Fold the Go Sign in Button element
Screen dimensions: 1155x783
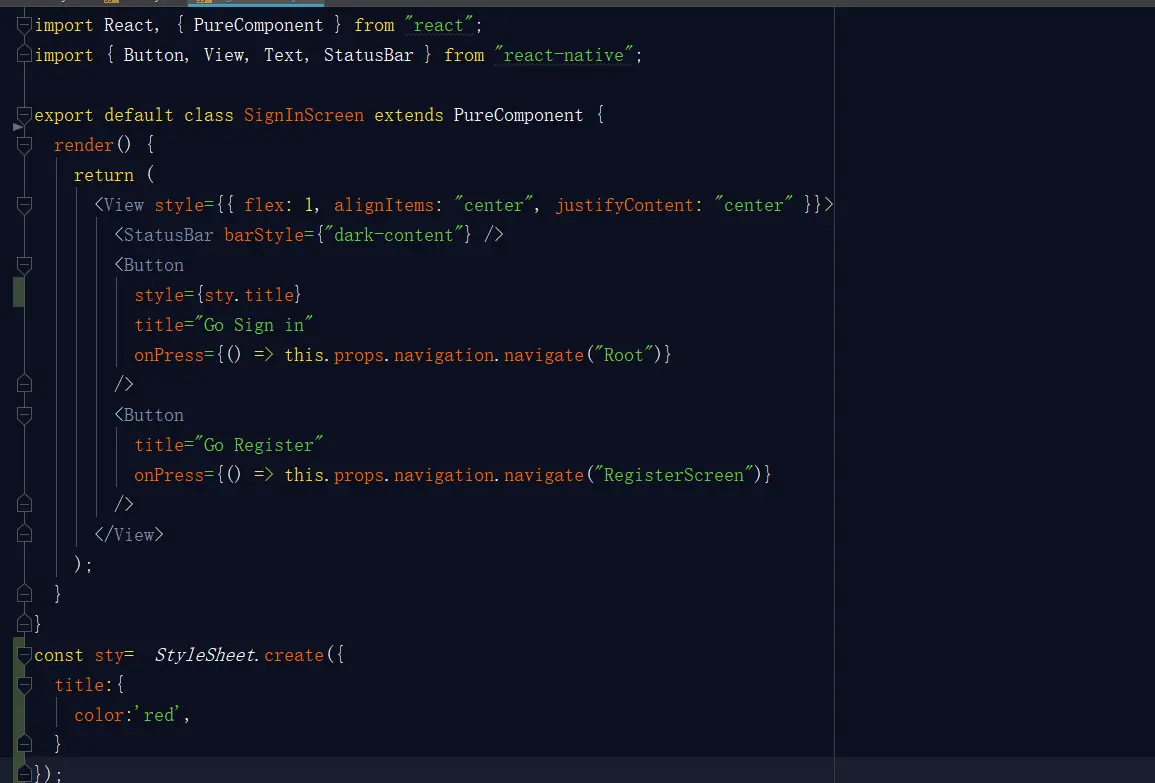coord(24,265)
